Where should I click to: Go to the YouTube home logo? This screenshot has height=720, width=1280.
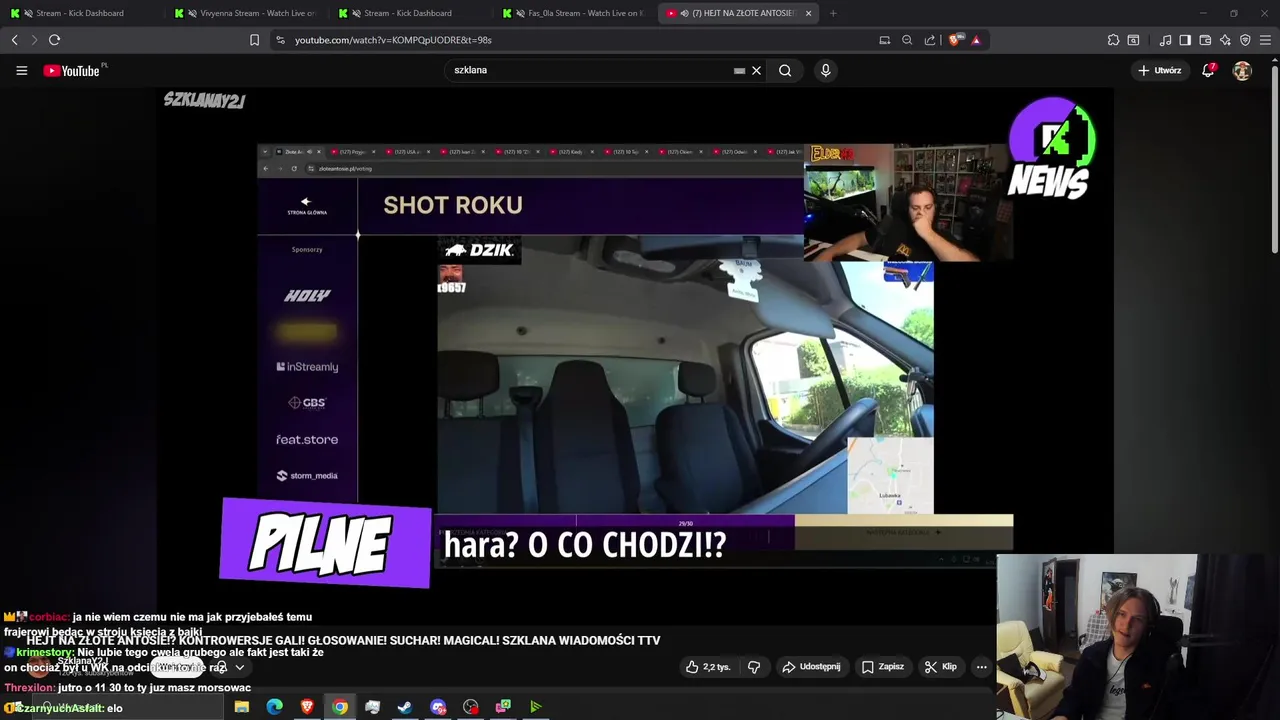pyautogui.click(x=72, y=70)
